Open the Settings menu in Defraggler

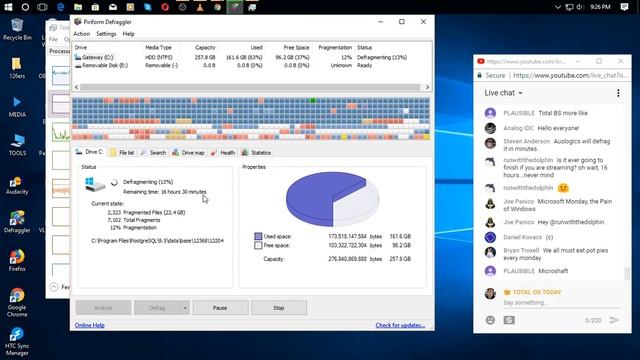pos(106,34)
